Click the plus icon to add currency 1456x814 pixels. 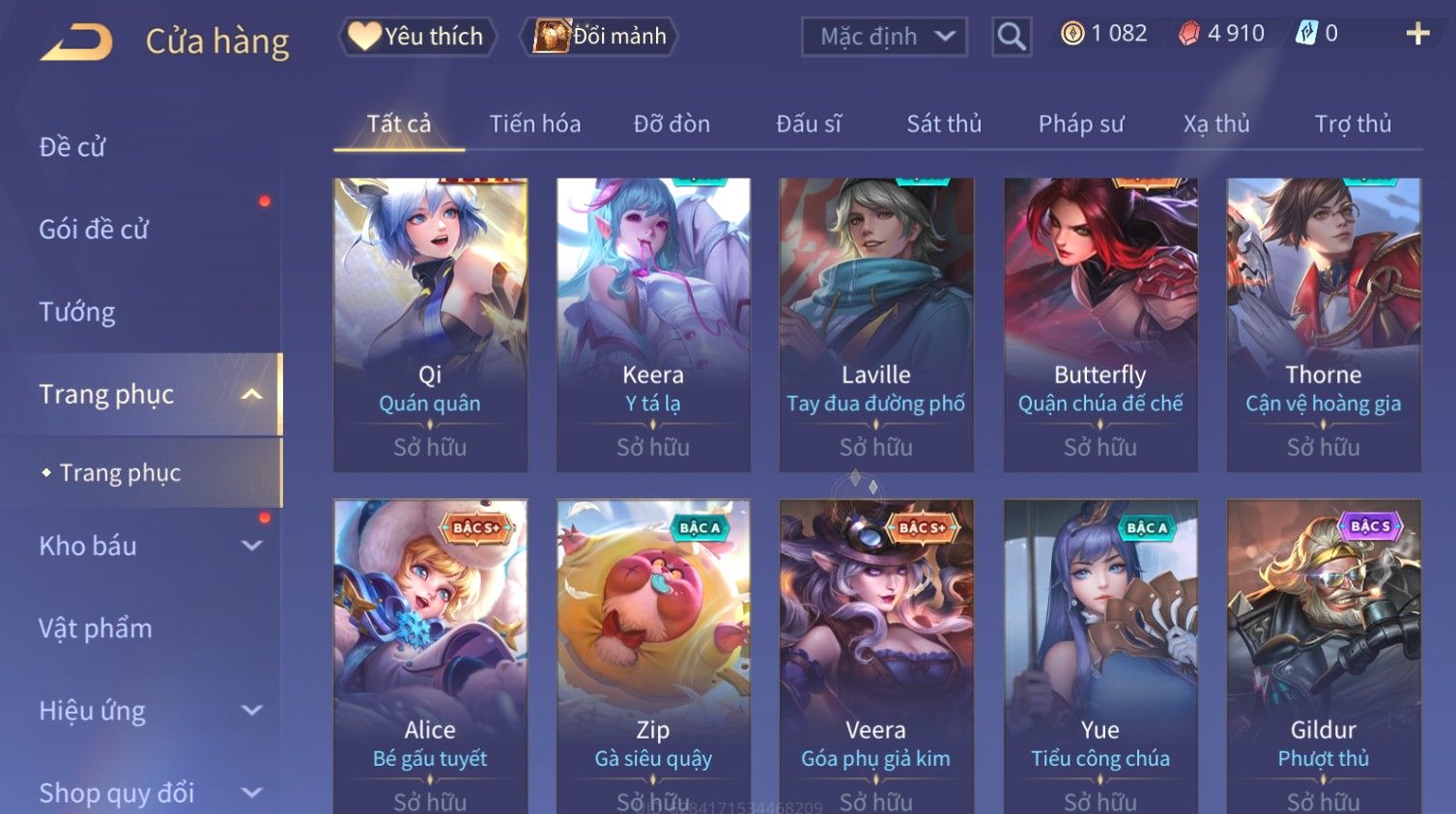point(1417,34)
